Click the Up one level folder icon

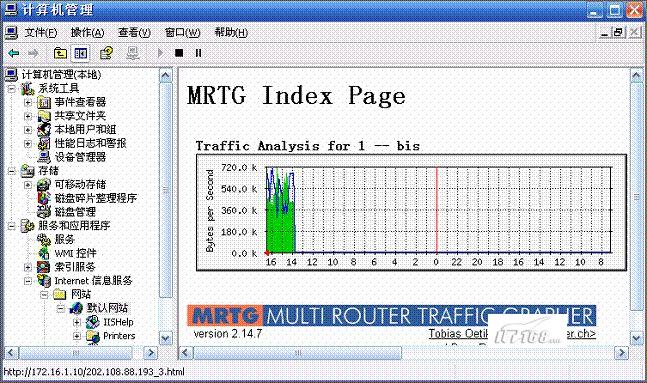click(60, 53)
